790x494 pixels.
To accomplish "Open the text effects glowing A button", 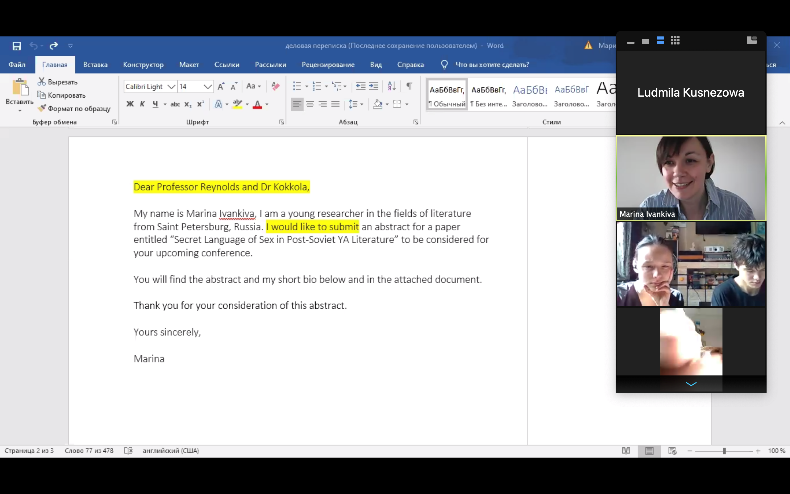I will point(219,104).
